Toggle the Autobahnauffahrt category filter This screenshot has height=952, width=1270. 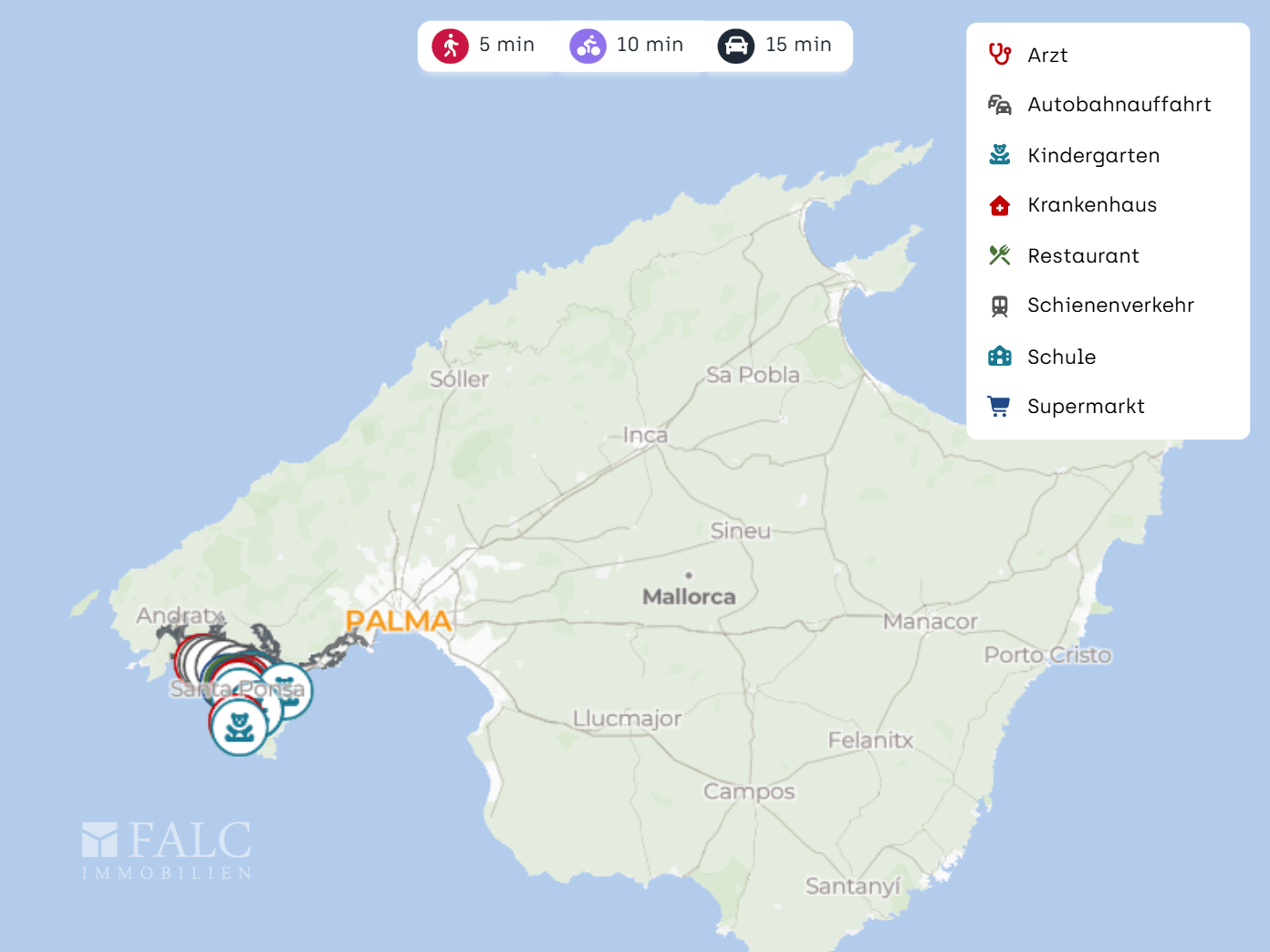coord(1119,105)
